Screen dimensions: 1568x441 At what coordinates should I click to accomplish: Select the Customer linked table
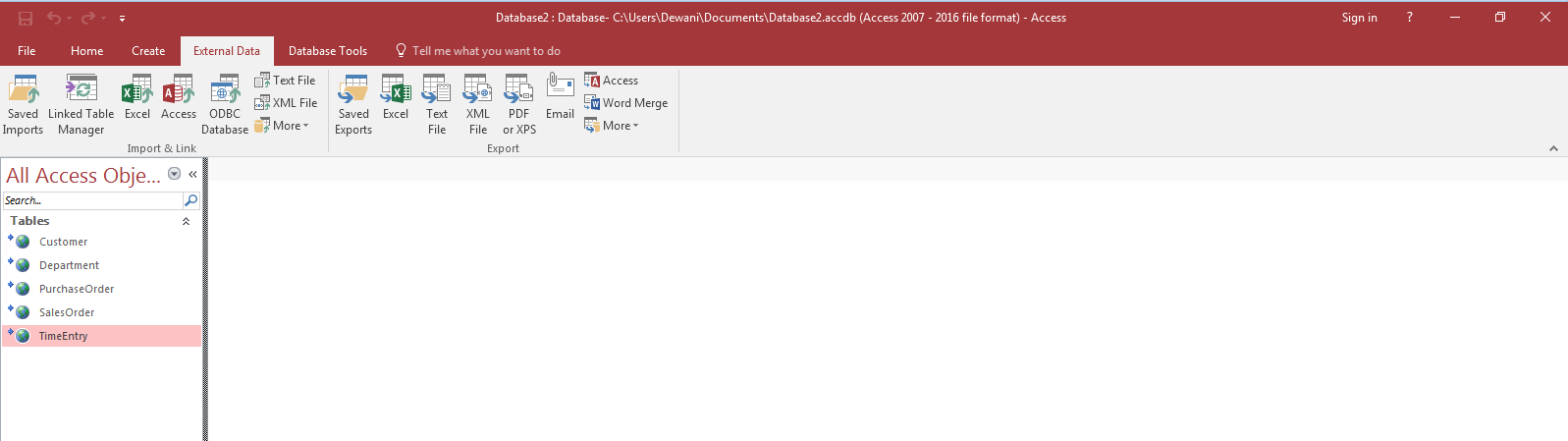[x=102, y=242]
